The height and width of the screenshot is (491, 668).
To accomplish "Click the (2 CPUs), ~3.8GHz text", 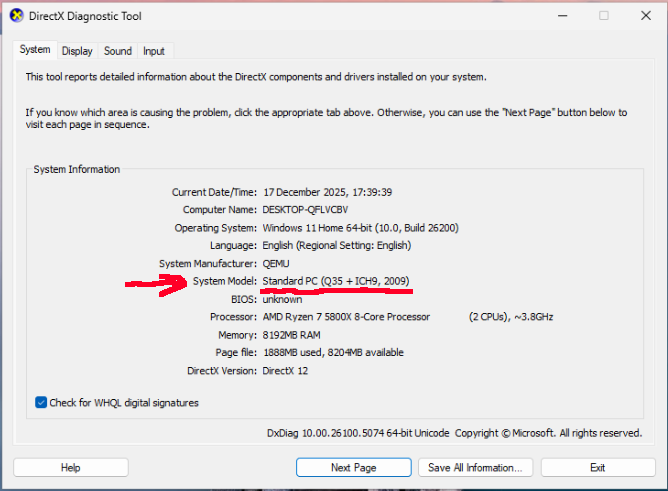I will pyautogui.click(x=511, y=317).
